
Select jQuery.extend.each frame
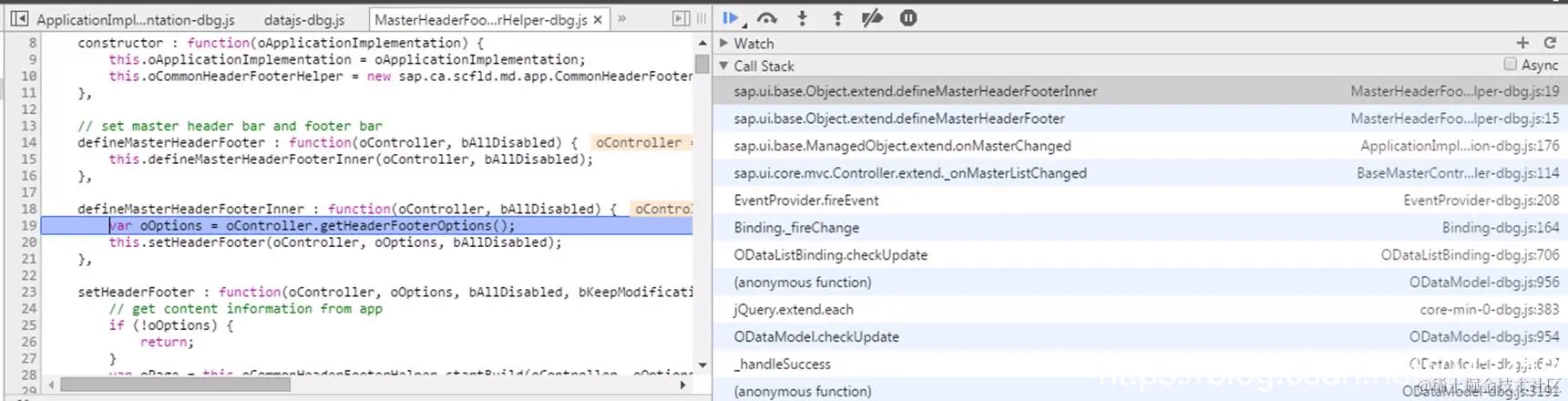(1141, 310)
